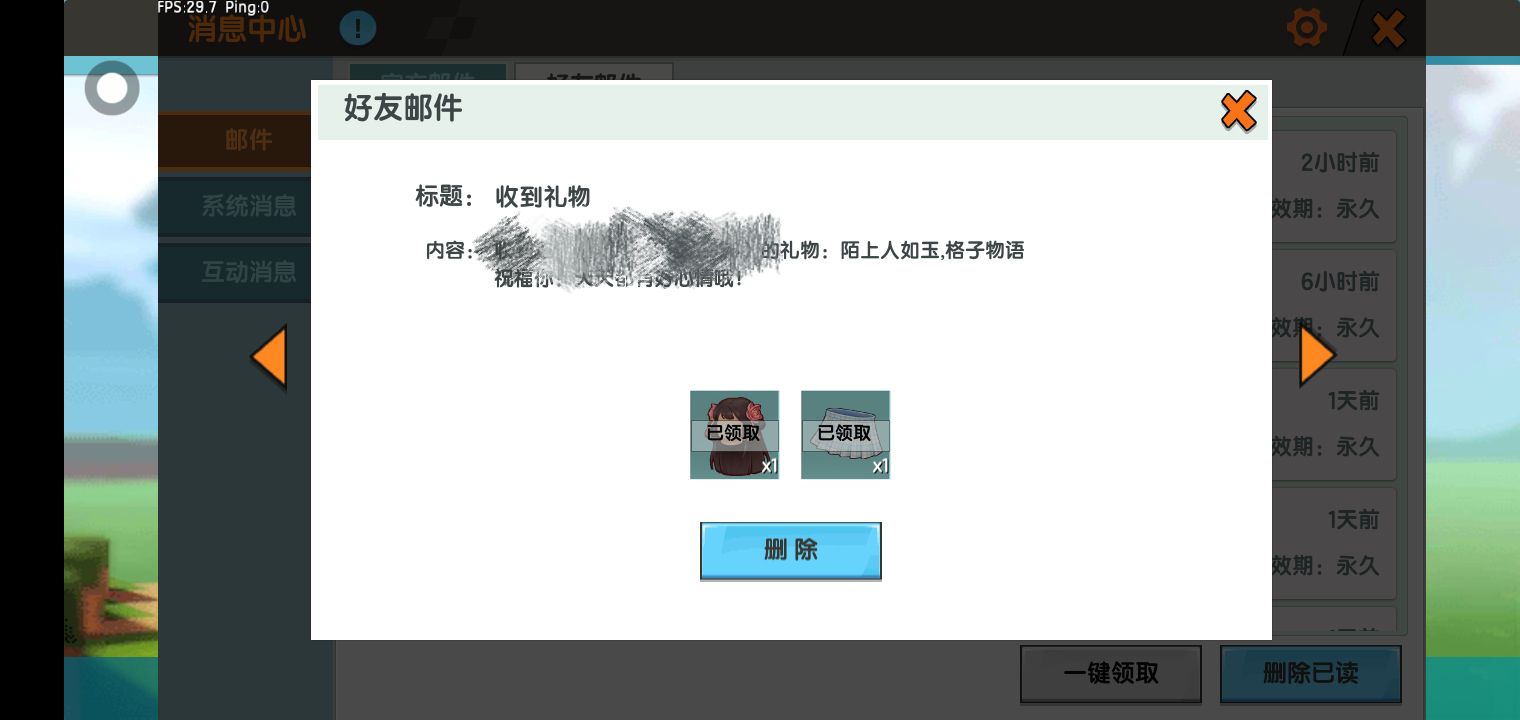This screenshot has height=720, width=1520.
Task: Close the 消息中心 panel with top X
Action: [1387, 29]
